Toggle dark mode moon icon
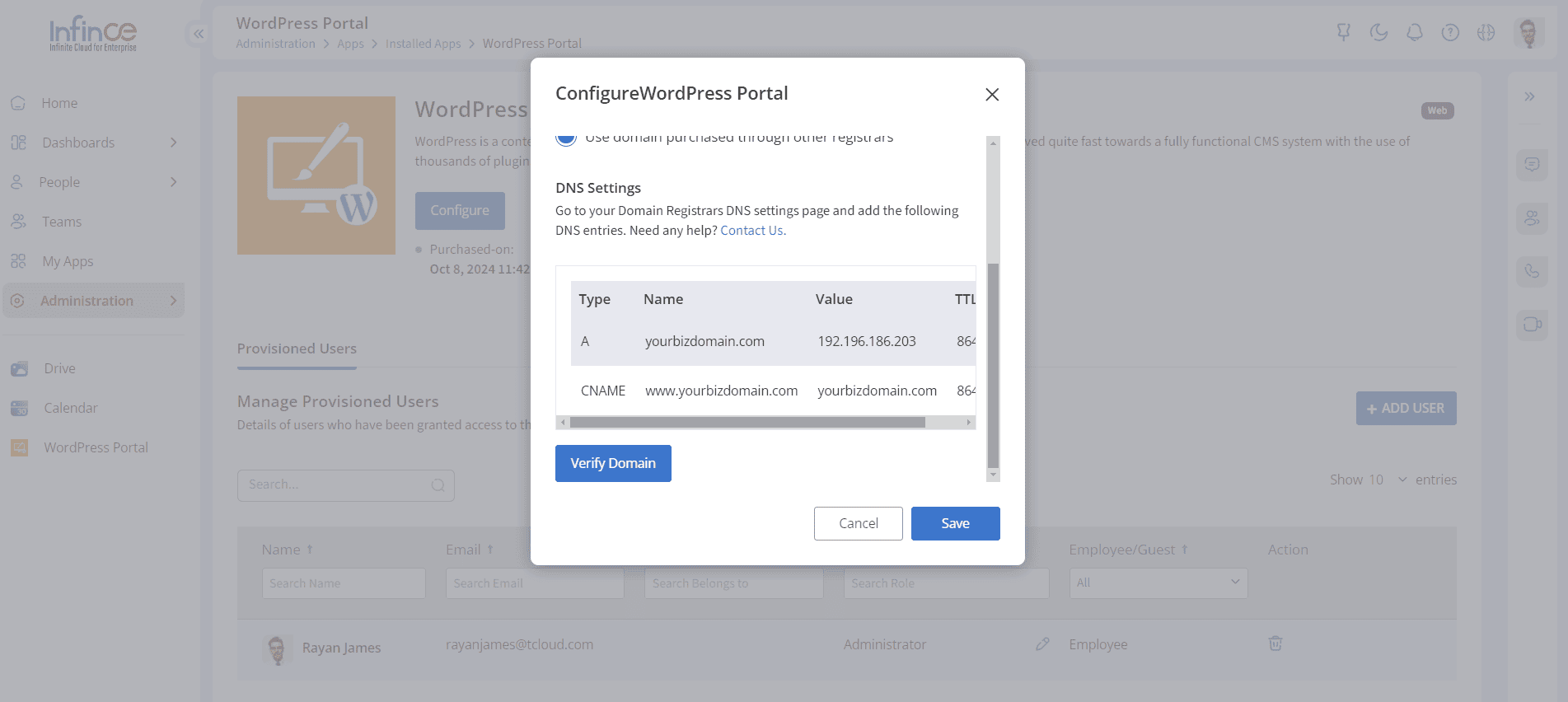 1378,32
